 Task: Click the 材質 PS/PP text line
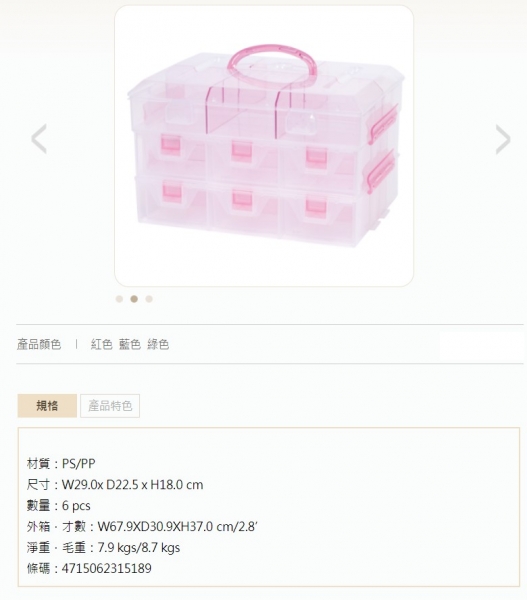[61, 464]
